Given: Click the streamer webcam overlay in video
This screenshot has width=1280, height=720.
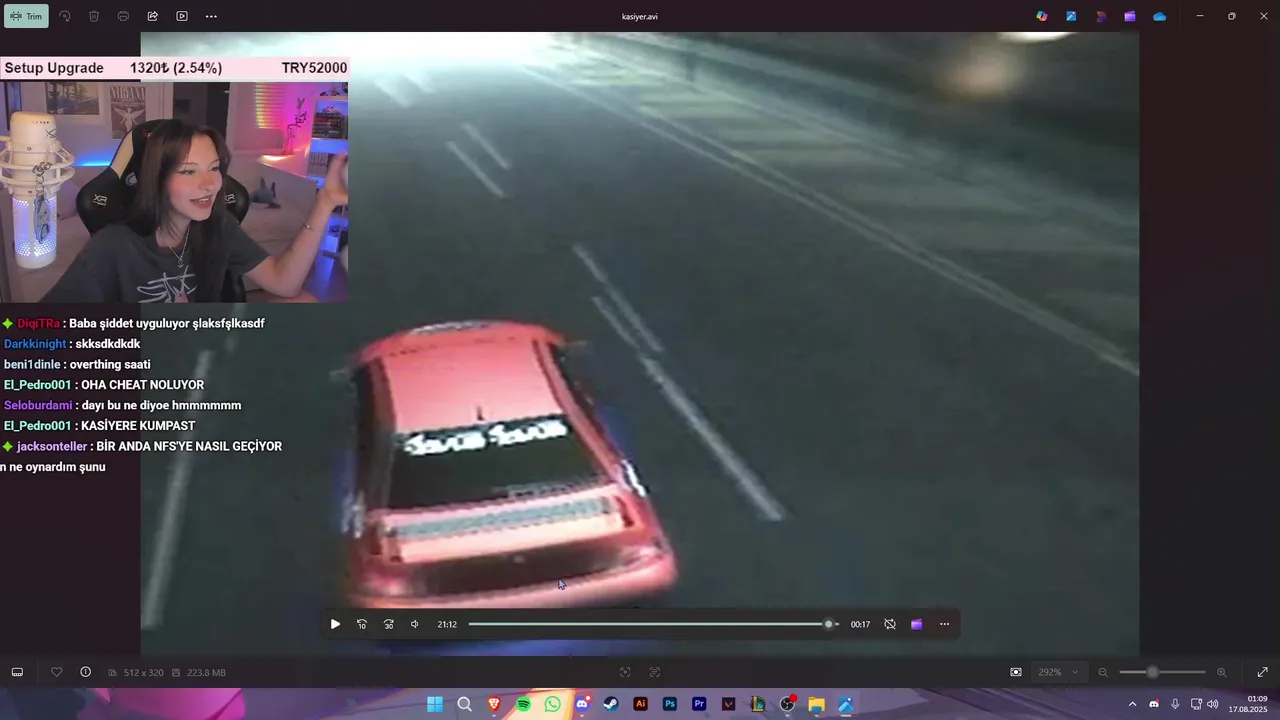Looking at the screenshot, I should (x=174, y=192).
